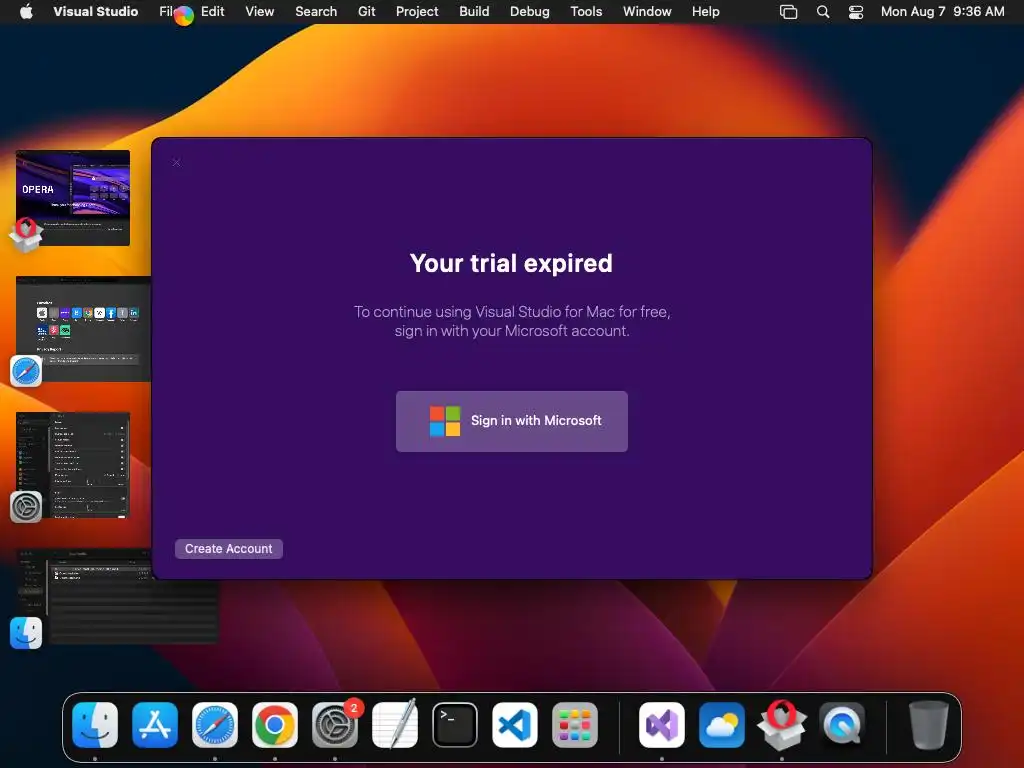Open the Edit menu
This screenshot has width=1024, height=768.
(x=212, y=11)
